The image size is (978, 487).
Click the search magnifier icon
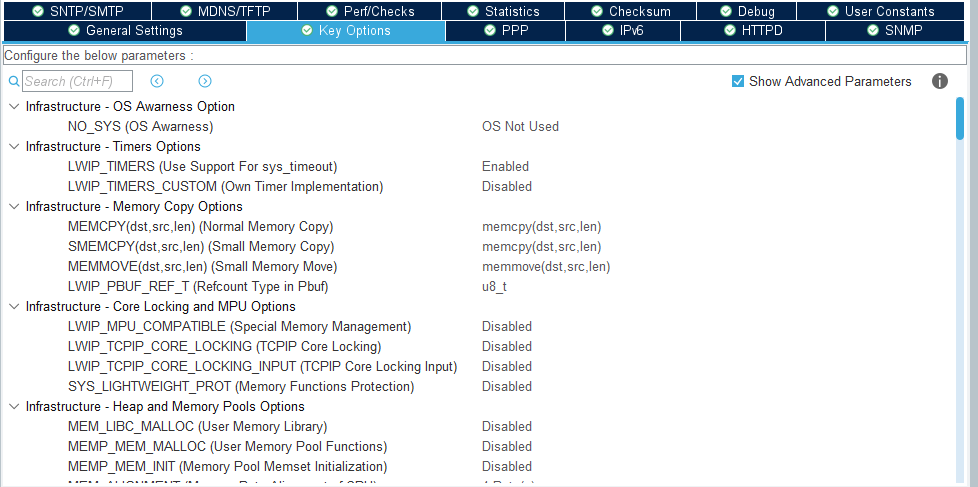click(x=14, y=82)
